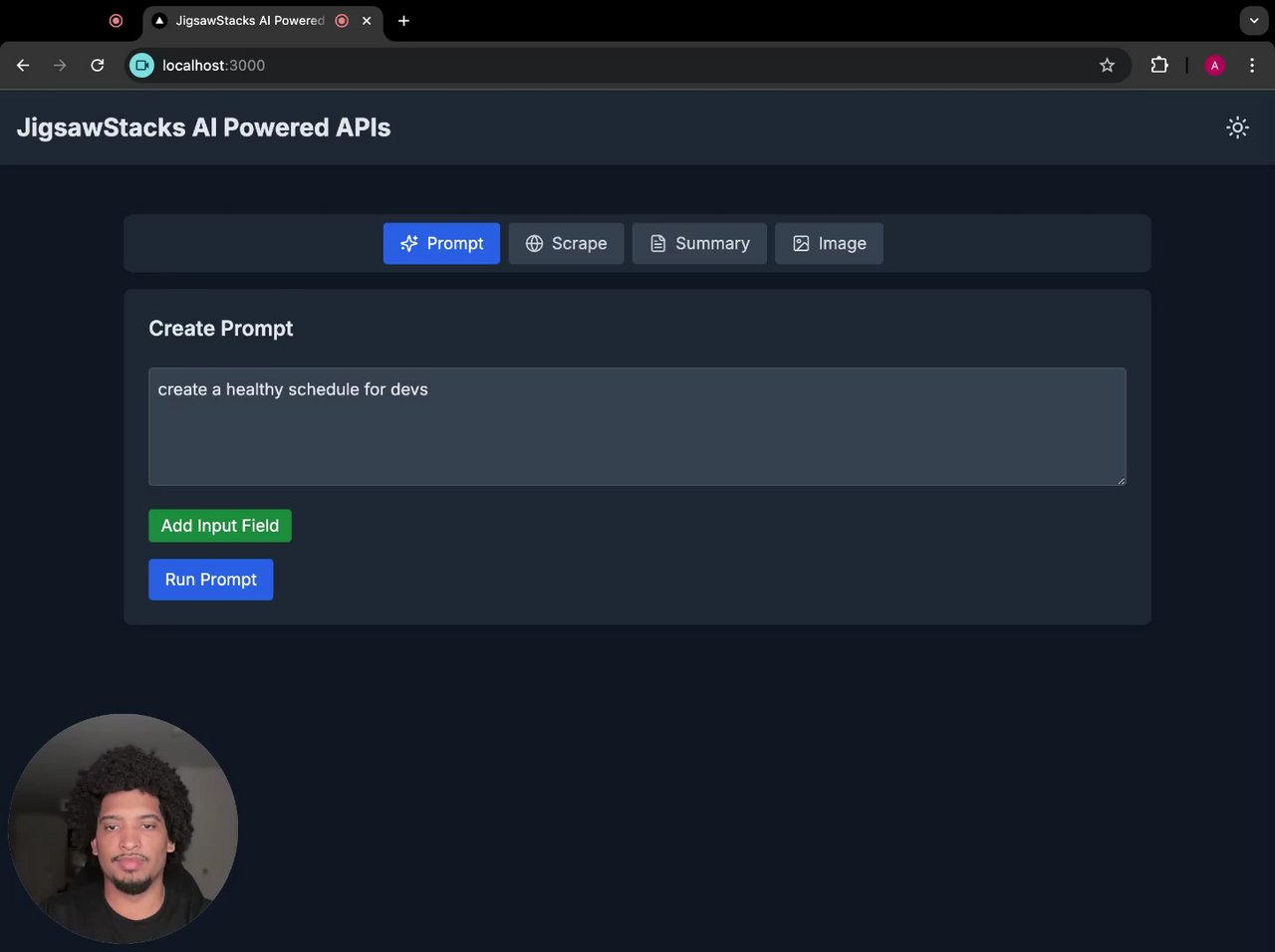Go back with browser back arrow
1275x952 pixels.
[x=23, y=66]
